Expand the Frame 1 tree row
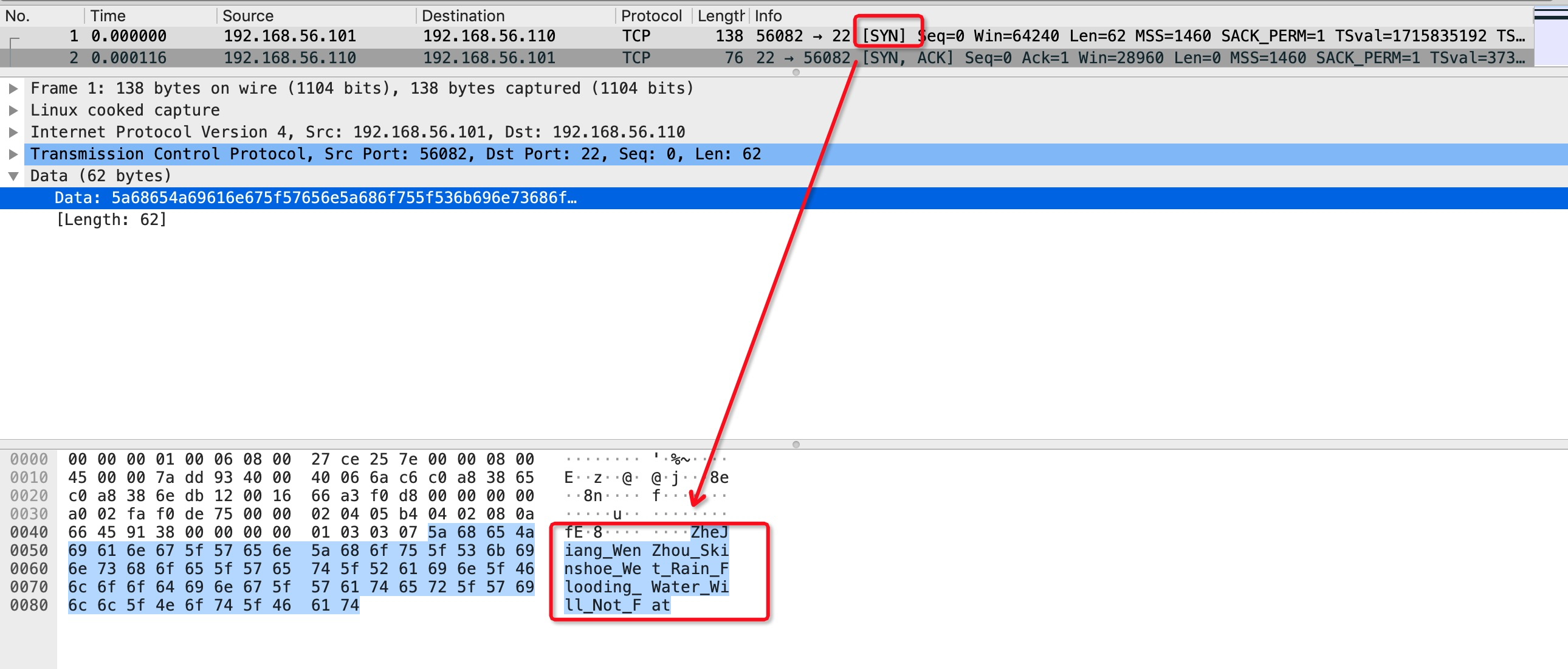Image resolution: width=1568 pixels, height=669 pixels. (x=13, y=88)
